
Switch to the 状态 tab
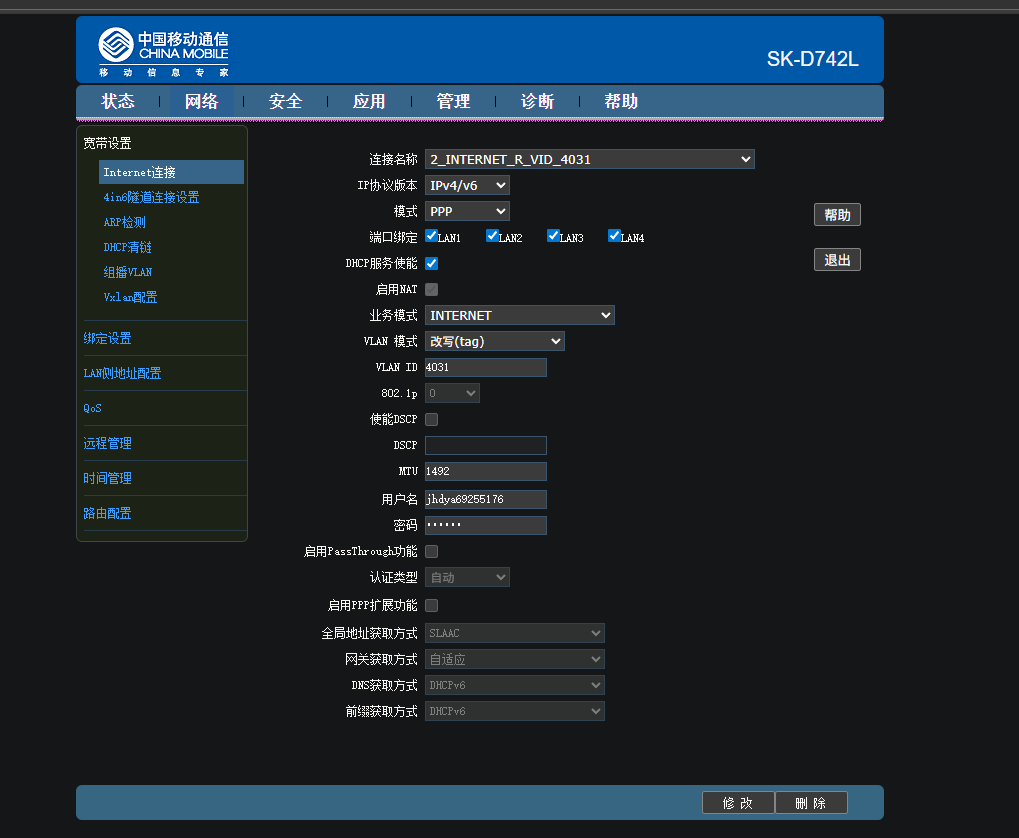pyautogui.click(x=118, y=101)
